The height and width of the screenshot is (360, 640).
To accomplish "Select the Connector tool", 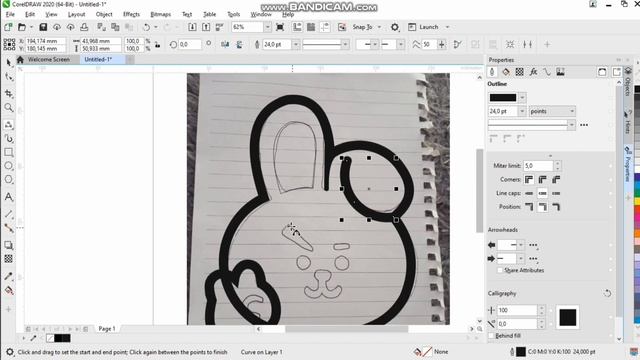I will point(9,228).
